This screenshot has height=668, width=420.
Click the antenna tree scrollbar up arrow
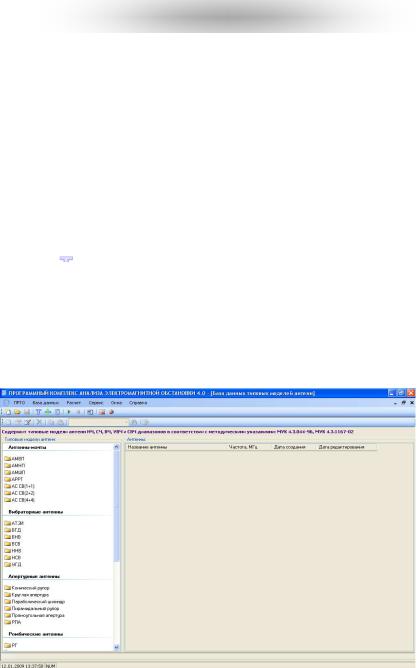pyautogui.click(x=116, y=446)
